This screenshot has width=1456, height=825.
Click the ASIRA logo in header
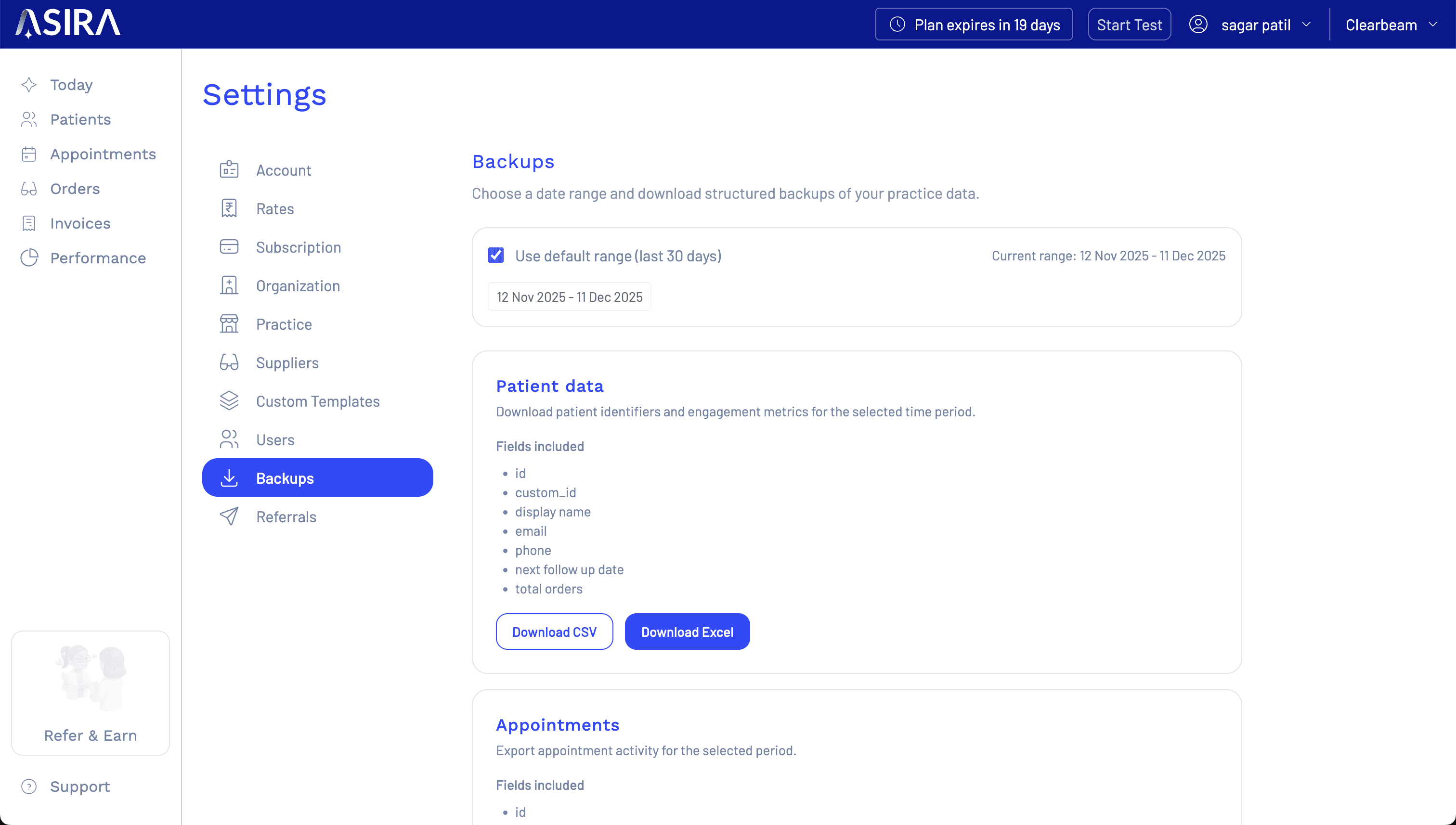tap(68, 24)
